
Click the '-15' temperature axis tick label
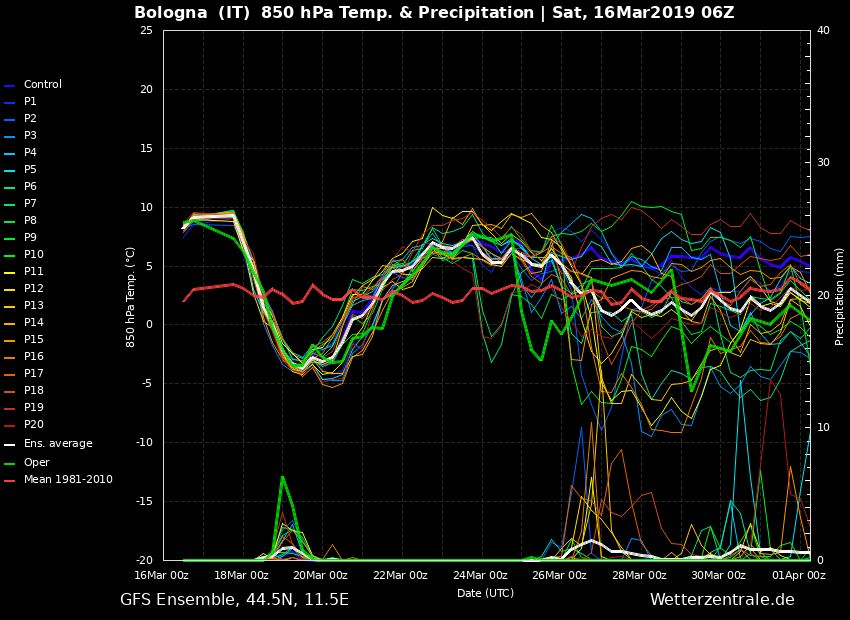click(145, 502)
